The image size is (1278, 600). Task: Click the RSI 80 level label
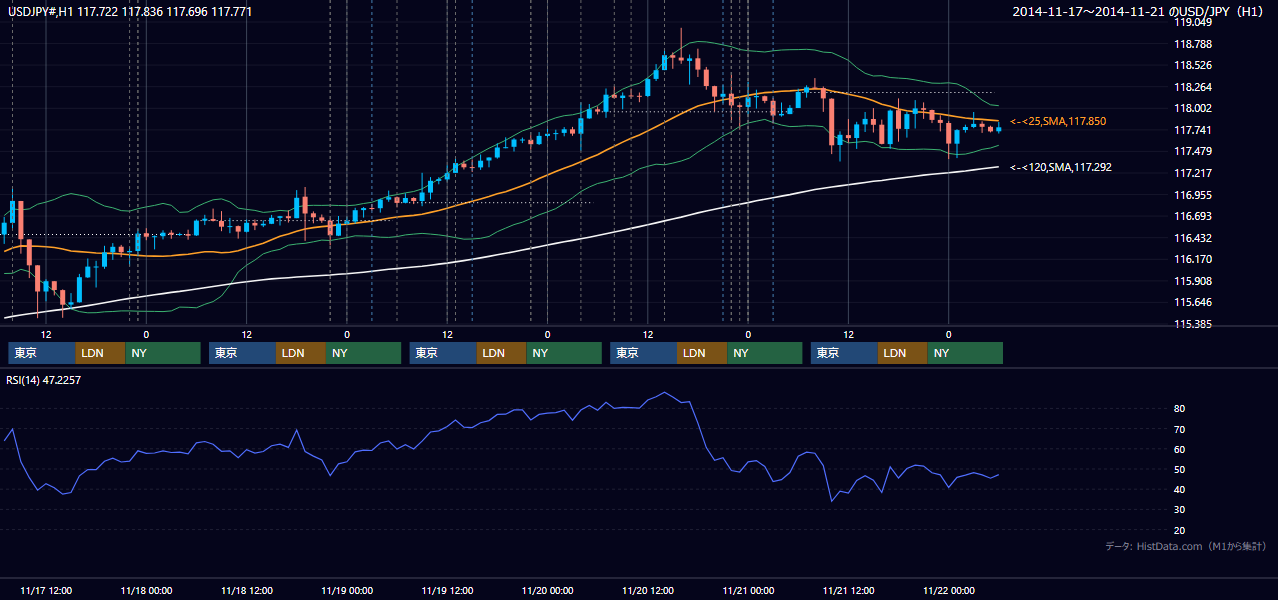coord(1180,409)
